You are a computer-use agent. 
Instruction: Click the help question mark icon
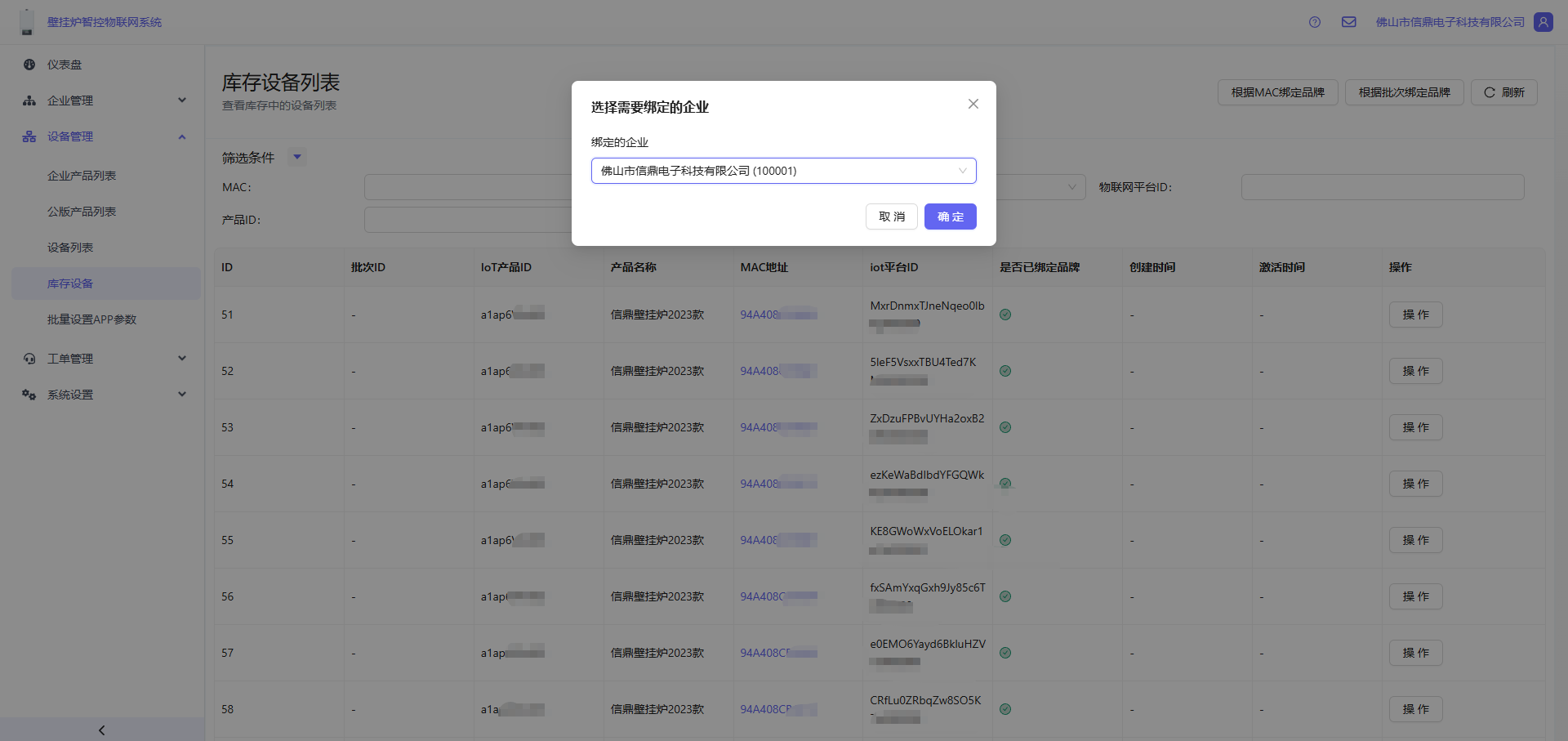click(x=1315, y=22)
